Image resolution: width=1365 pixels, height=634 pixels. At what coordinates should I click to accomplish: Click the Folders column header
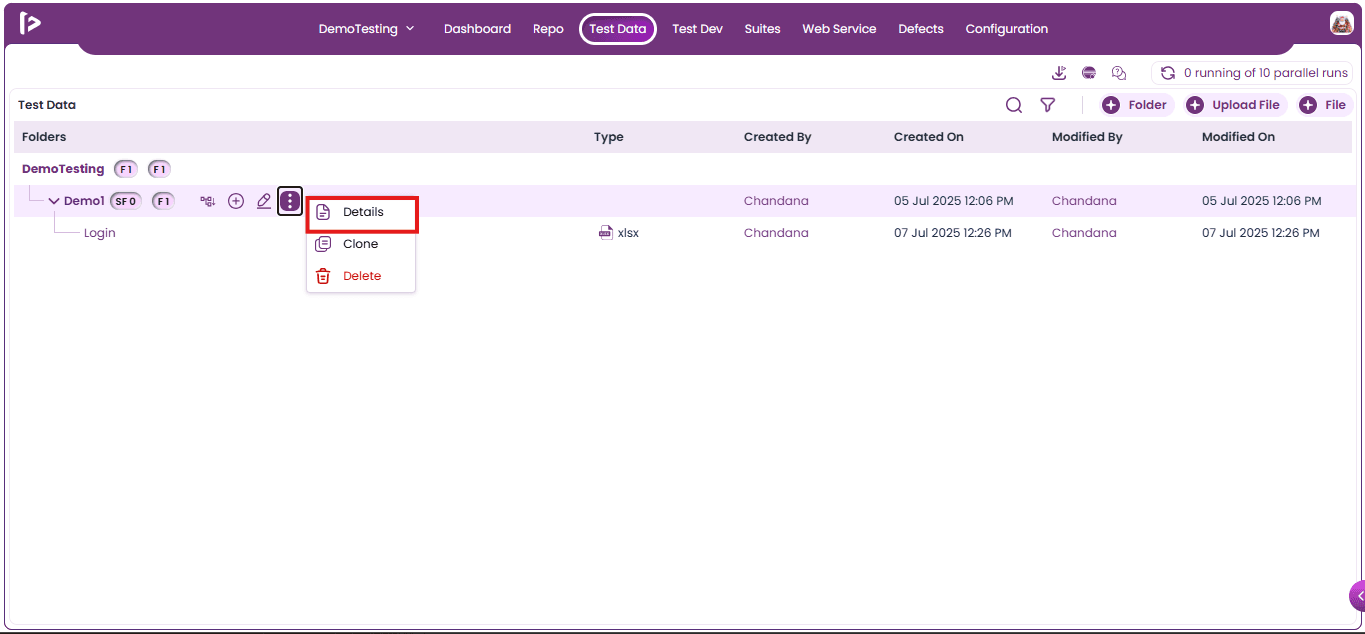(44, 137)
